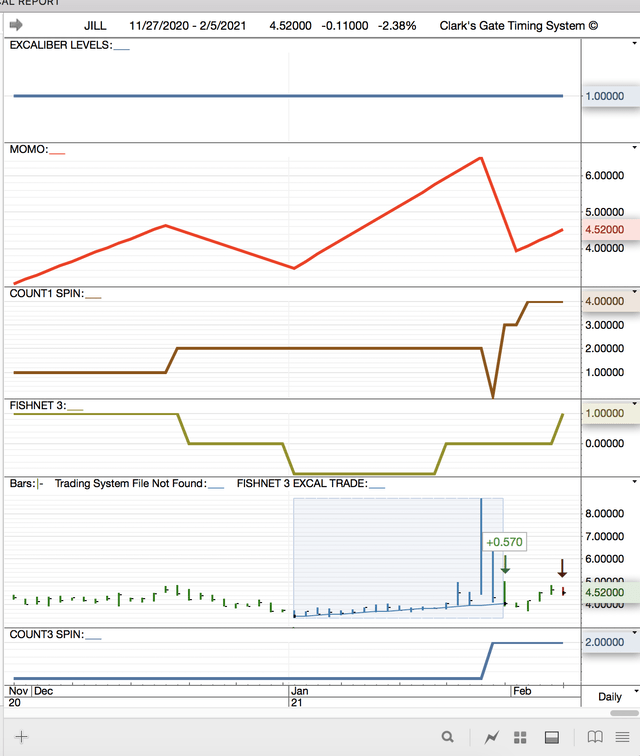The height and width of the screenshot is (756, 640).
Task: Click the Trading System File Not Found label
Action: pyautogui.click(x=131, y=484)
